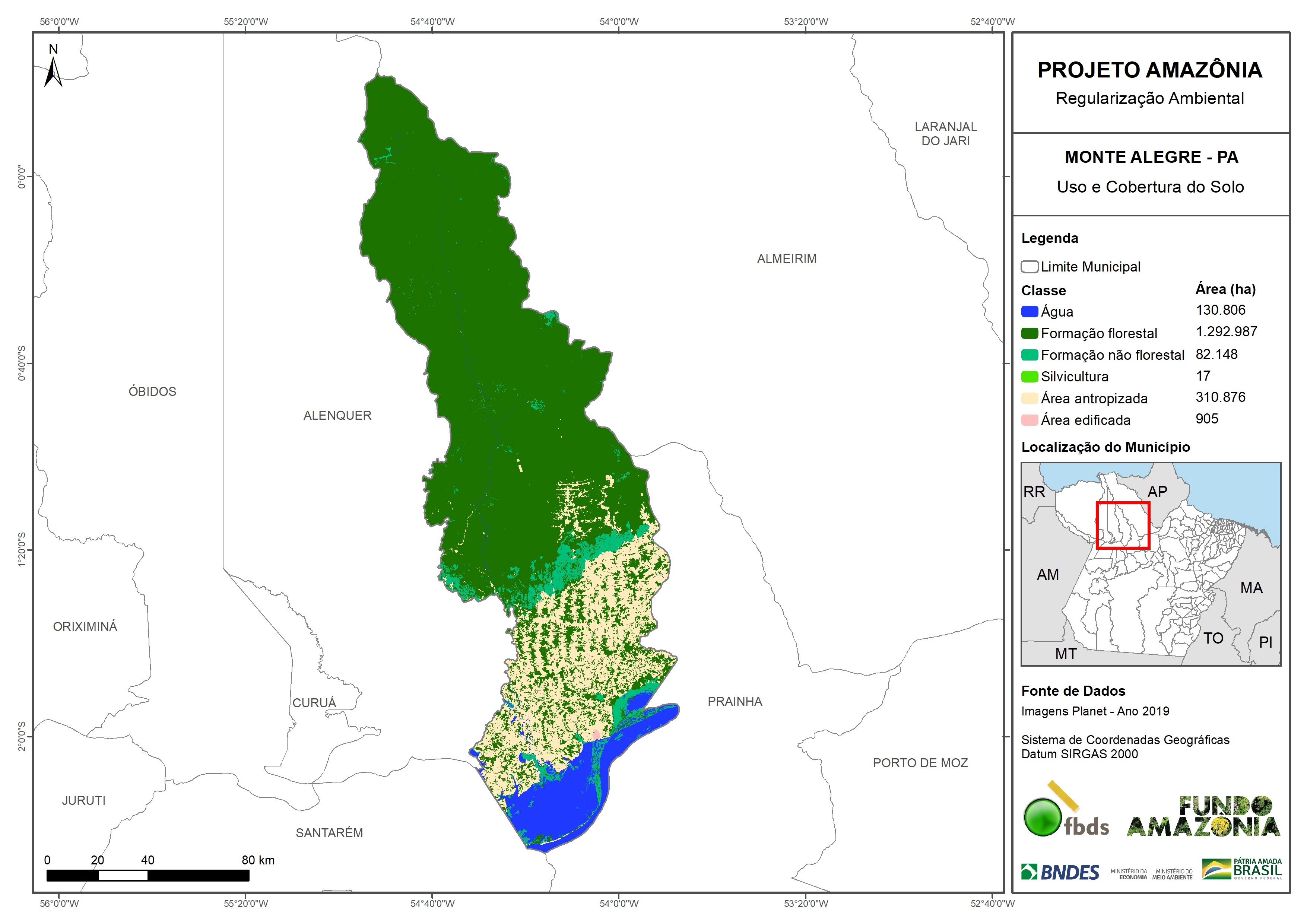Click the bright green Silvicultura swatch
The width and height of the screenshot is (1307, 924).
tap(1029, 376)
